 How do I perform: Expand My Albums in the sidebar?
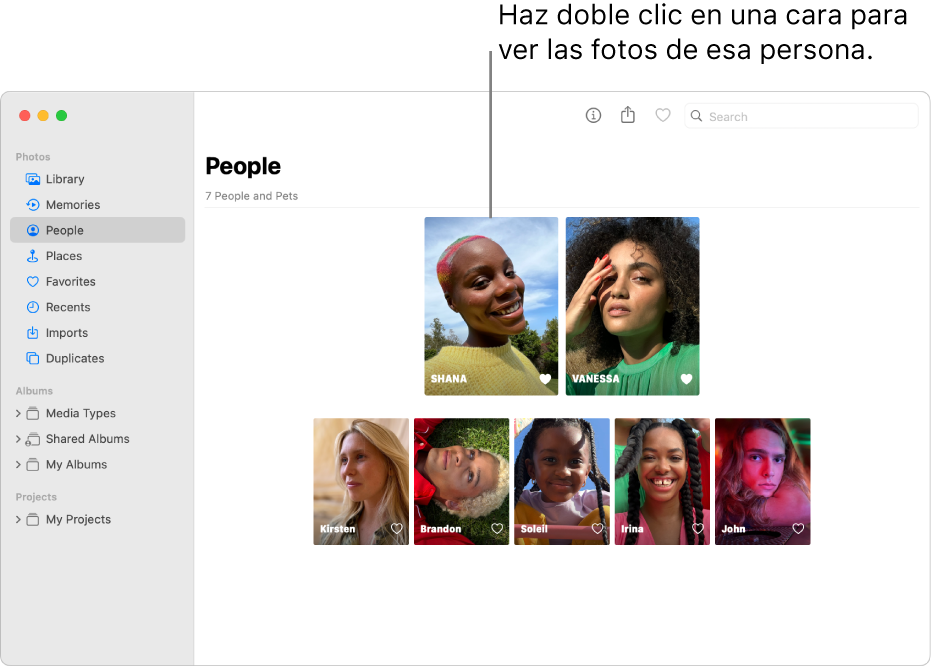click(x=18, y=464)
